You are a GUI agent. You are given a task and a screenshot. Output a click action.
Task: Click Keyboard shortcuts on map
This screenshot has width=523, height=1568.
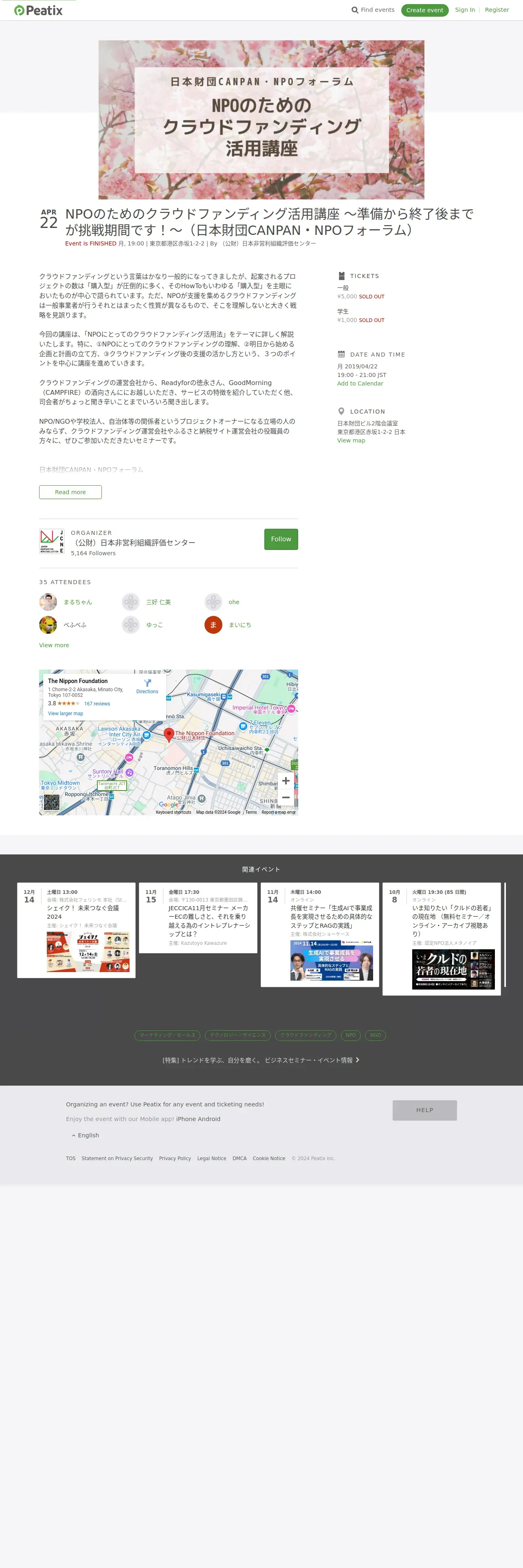pos(174,812)
